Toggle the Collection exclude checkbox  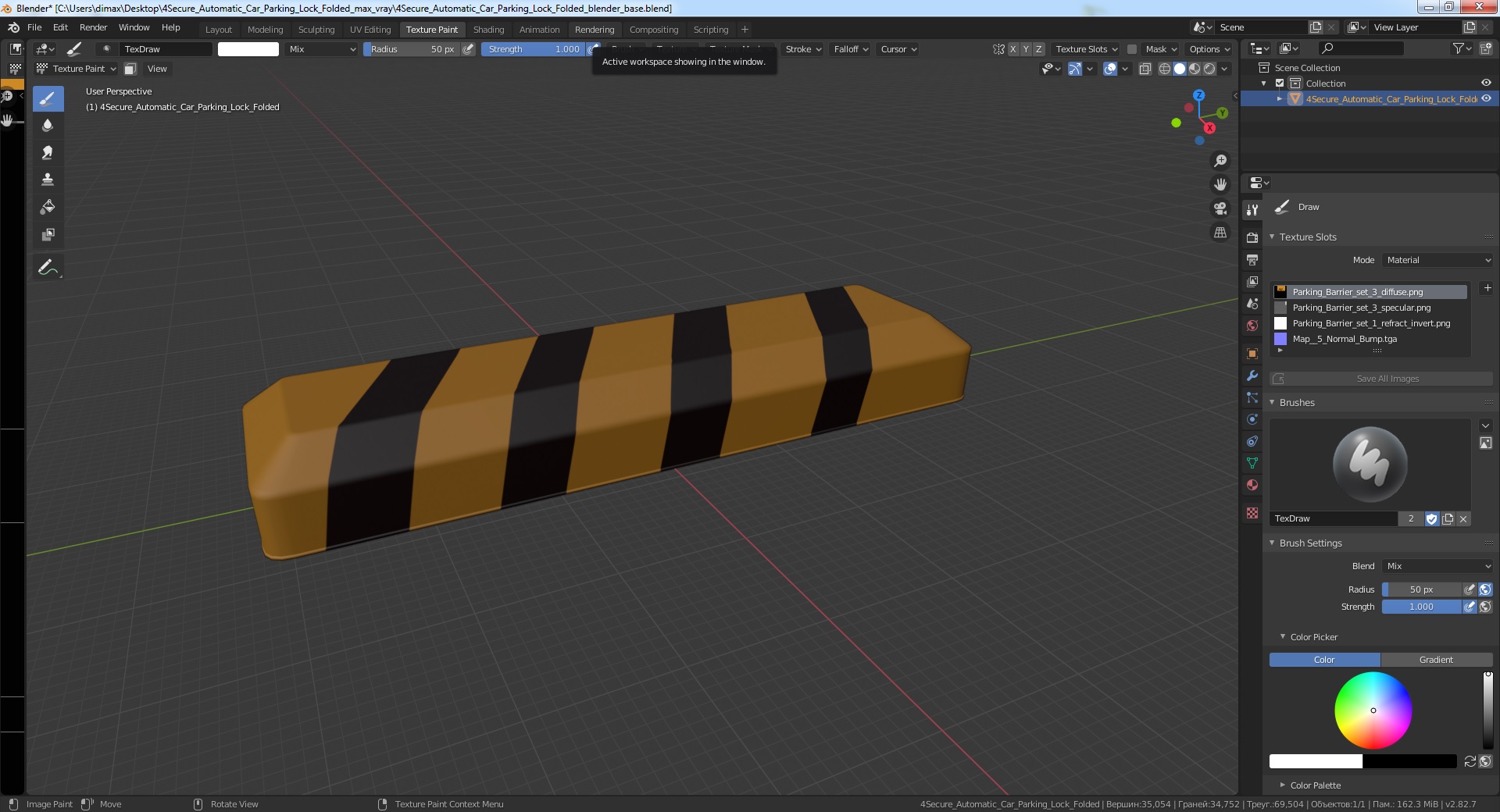1280,83
